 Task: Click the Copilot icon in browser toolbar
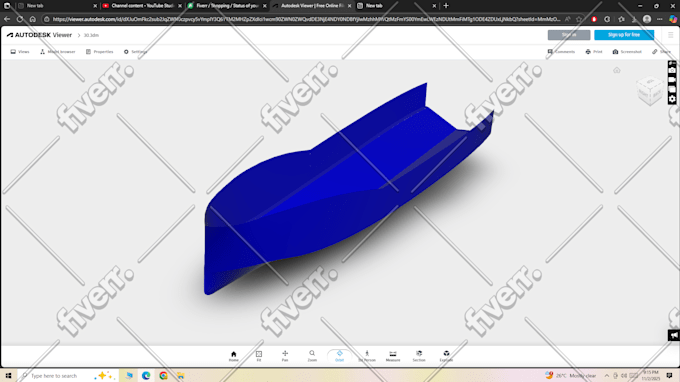(x=673, y=19)
